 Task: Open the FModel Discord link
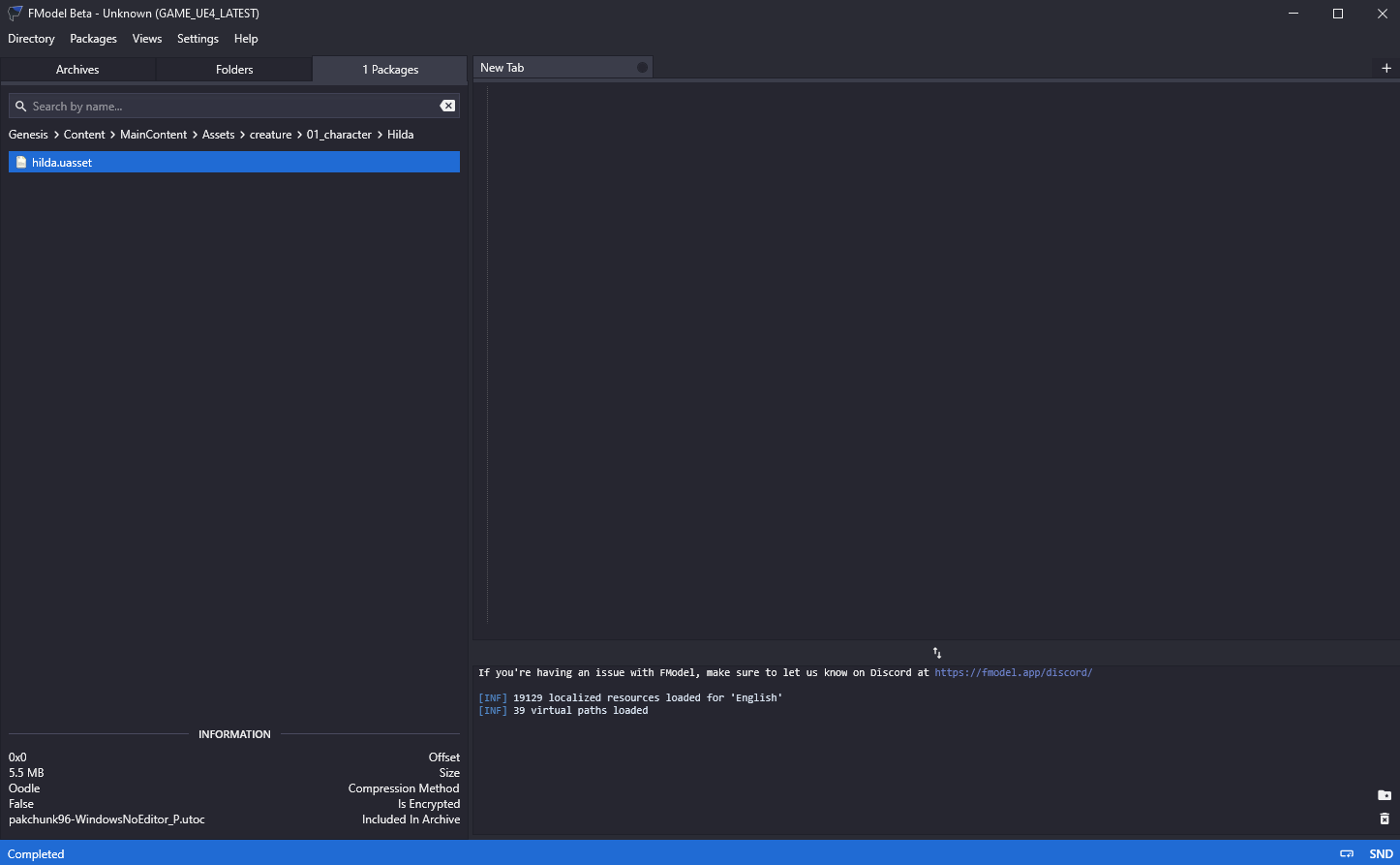pyautogui.click(x=1013, y=672)
